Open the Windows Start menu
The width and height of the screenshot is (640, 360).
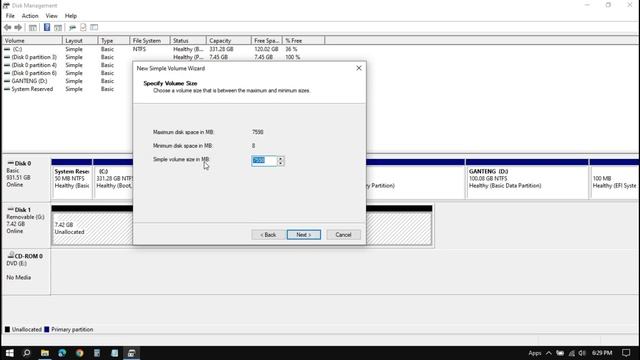[x=9, y=353]
